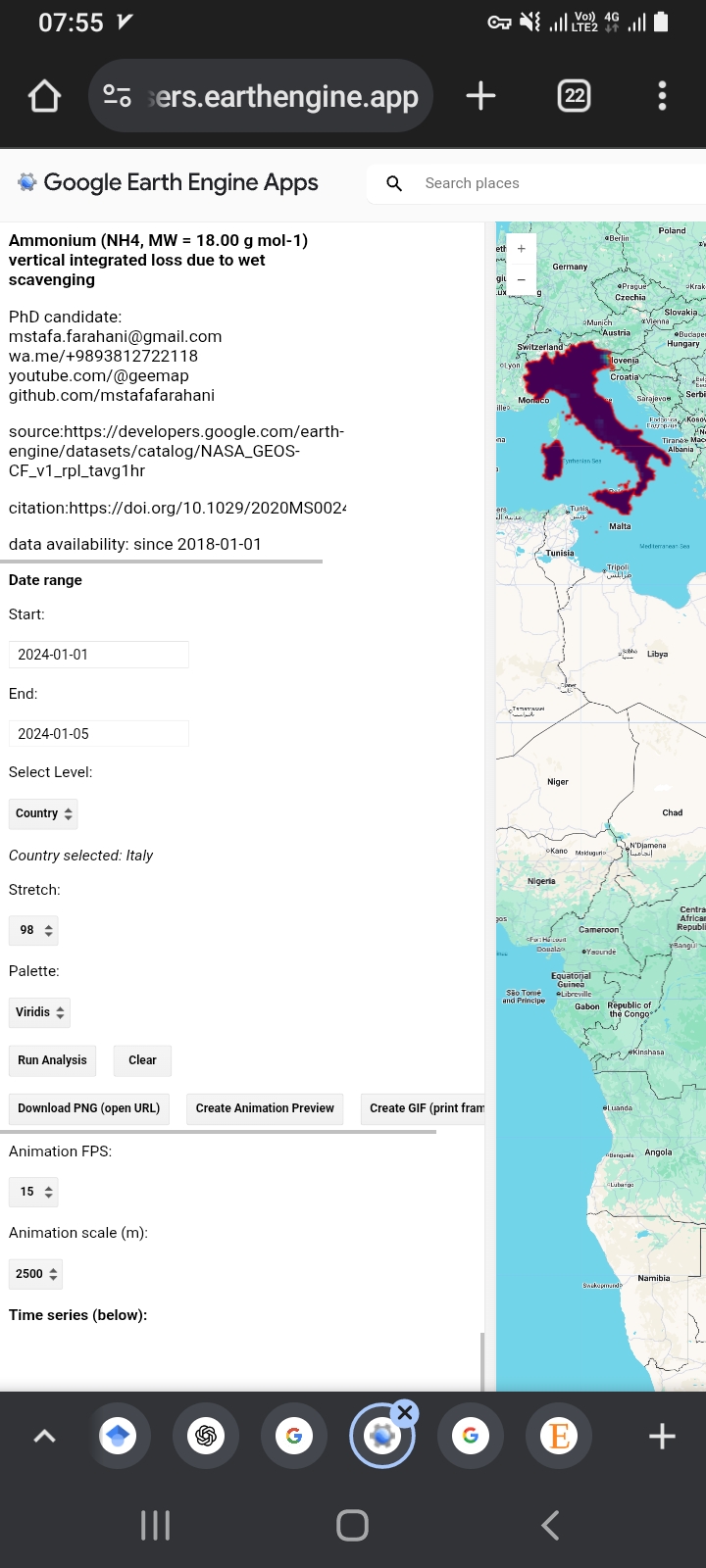Click the search magnifier icon
Viewport: 706px width, 1568px height.
tap(394, 183)
